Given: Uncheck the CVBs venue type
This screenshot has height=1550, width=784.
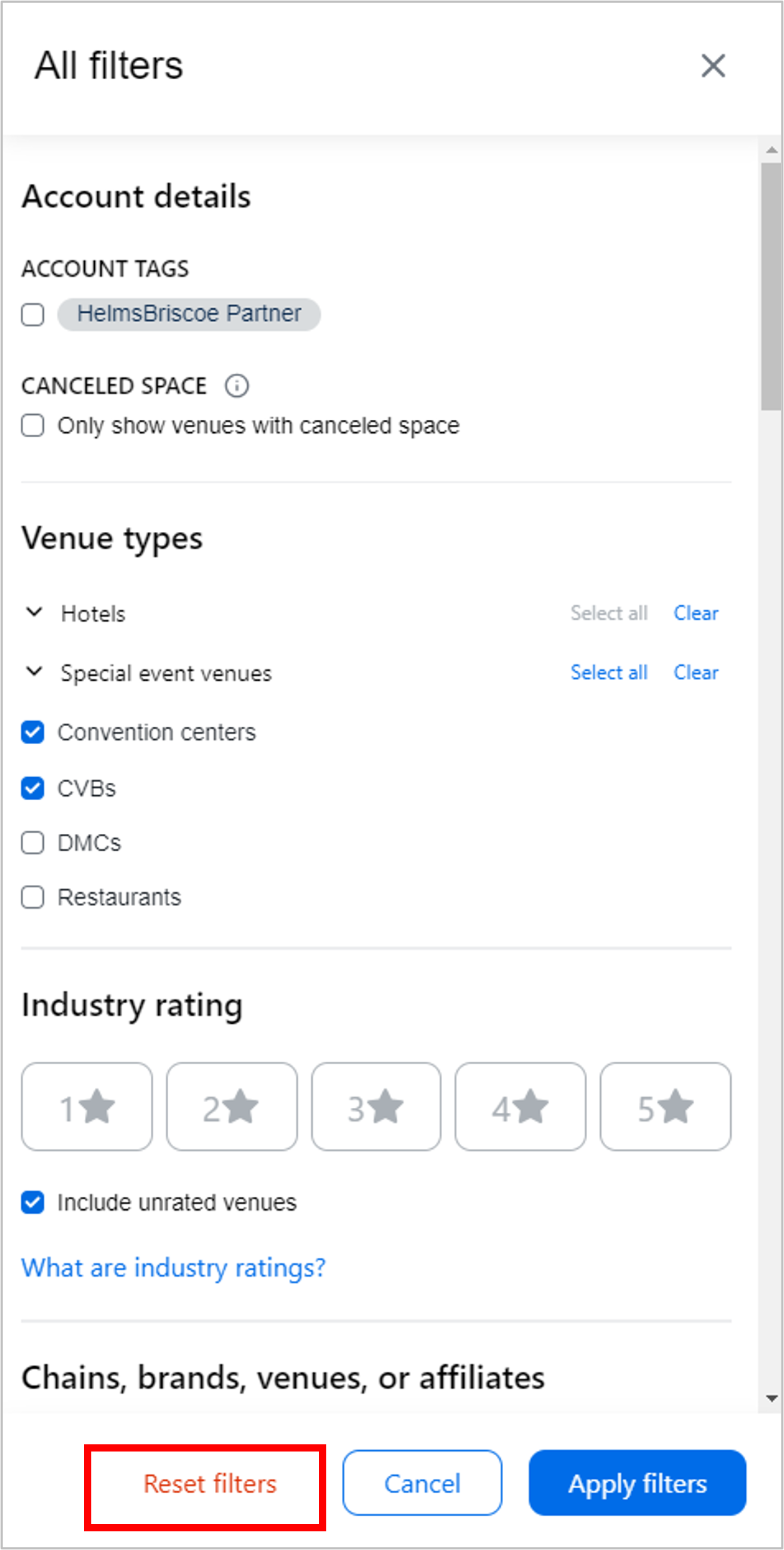Looking at the screenshot, I should [32, 788].
